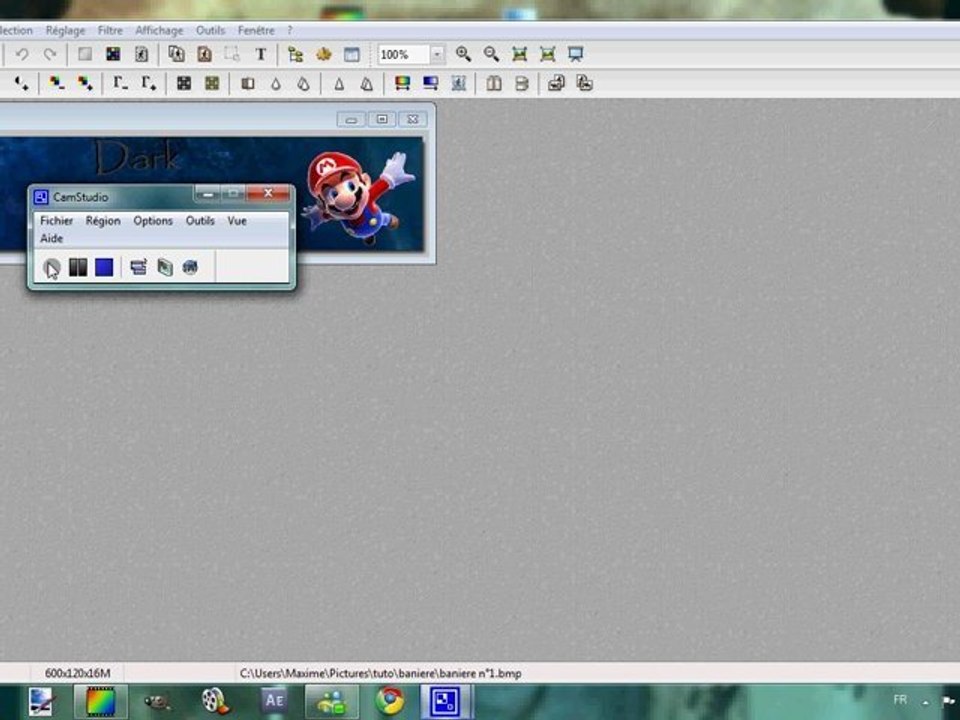960x720 pixels.
Task: Toggle CamStudio AVI/SWF record mode
Action: (x=165, y=267)
